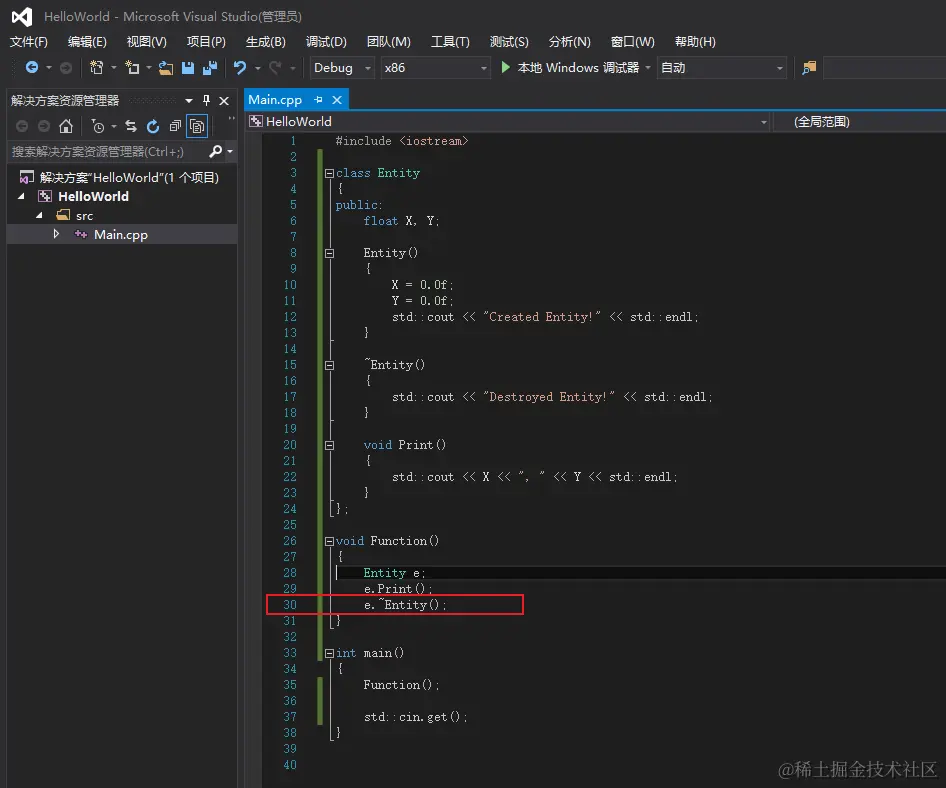Image resolution: width=946 pixels, height=788 pixels.
Task: Open the x86 platform dropdown
Action: pyautogui.click(x=436, y=68)
